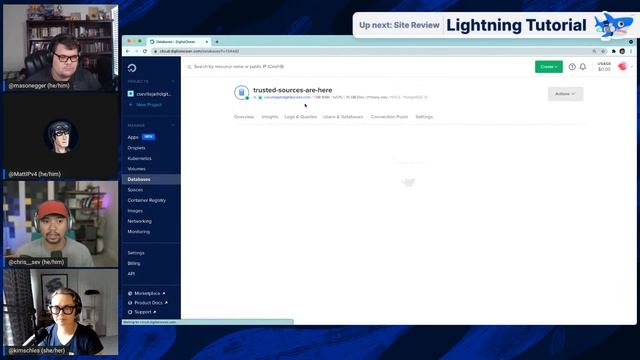Click the Usage $0.00 indicator

(604, 67)
